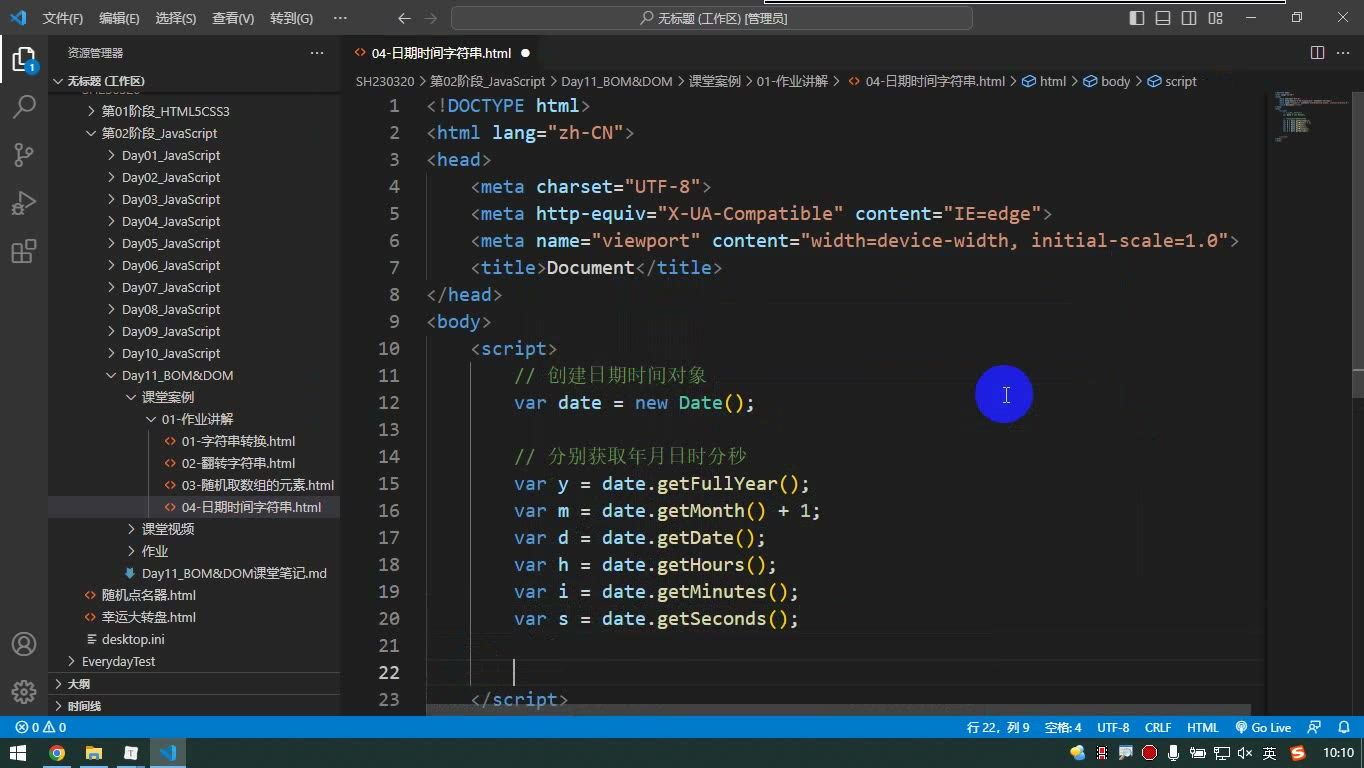
Task: Open Customize Layout in the title bar
Action: [x=1215, y=18]
